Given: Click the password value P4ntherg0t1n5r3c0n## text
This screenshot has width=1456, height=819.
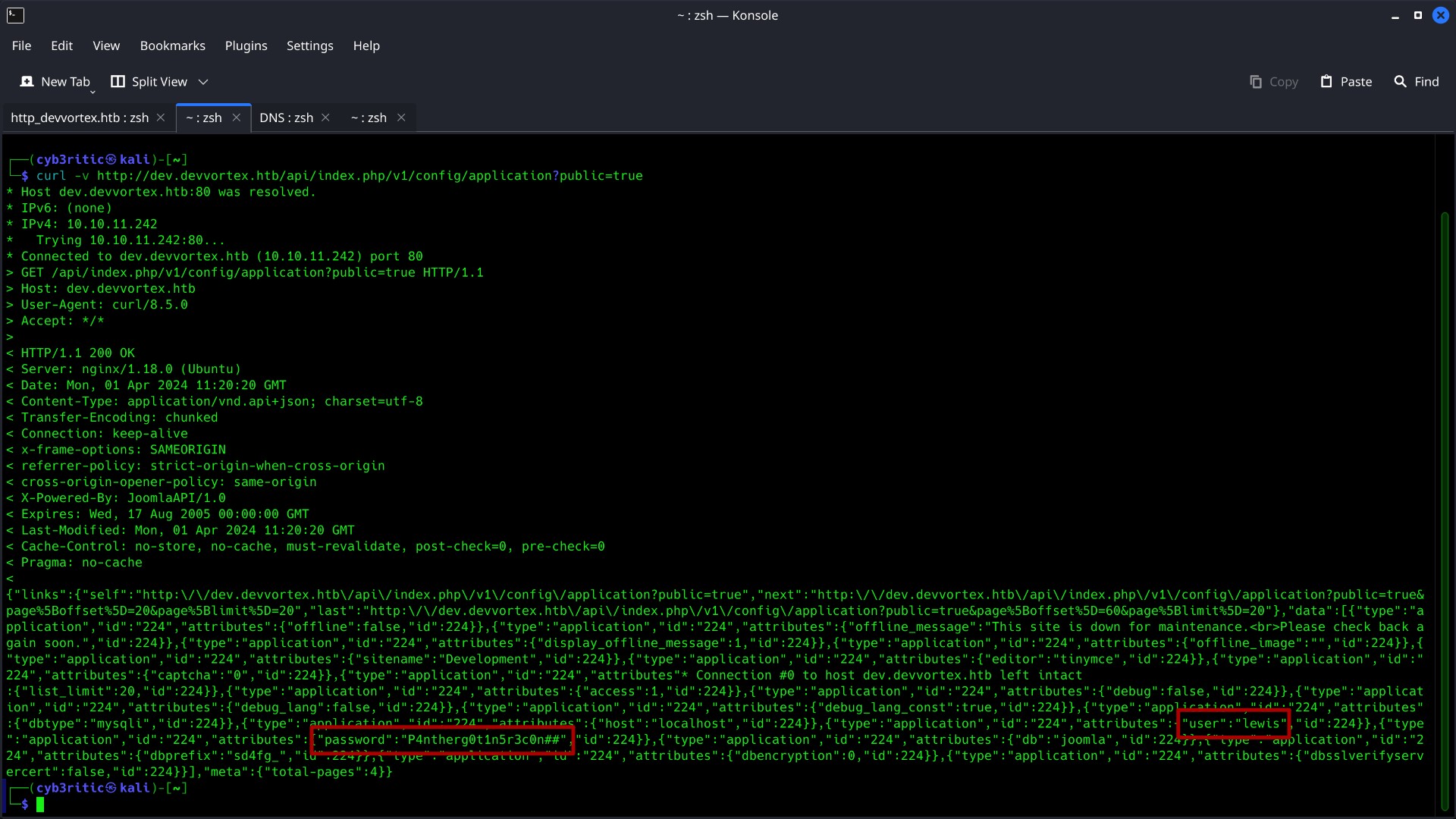Looking at the screenshot, I should tap(484, 740).
